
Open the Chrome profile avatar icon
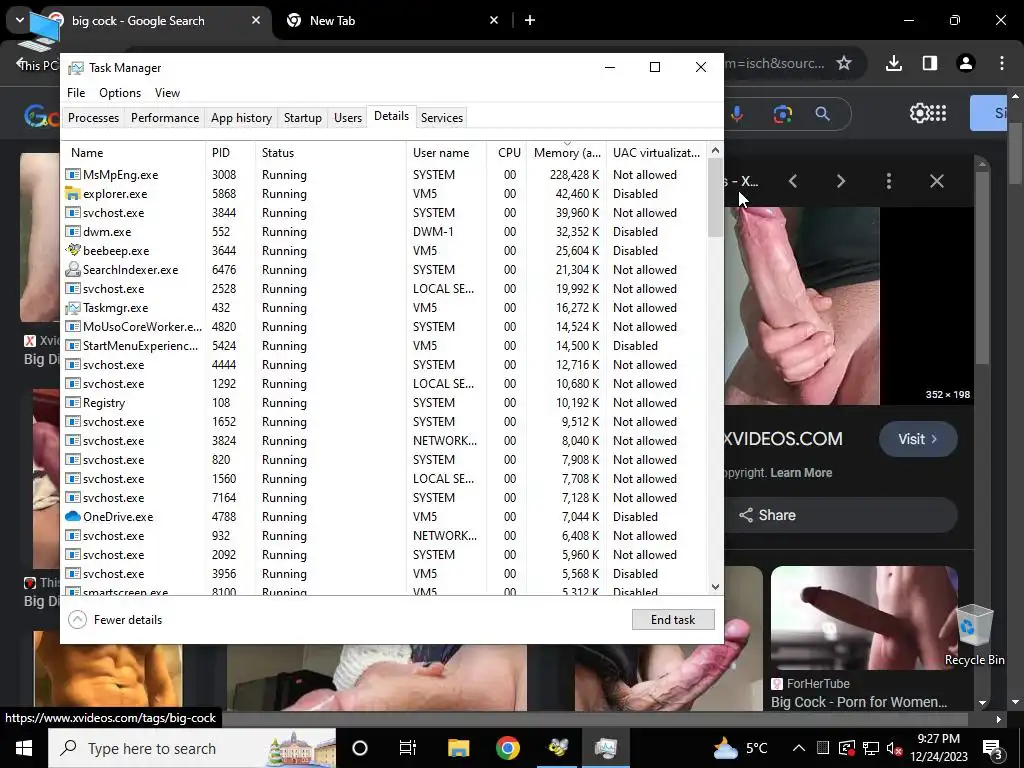tap(966, 63)
